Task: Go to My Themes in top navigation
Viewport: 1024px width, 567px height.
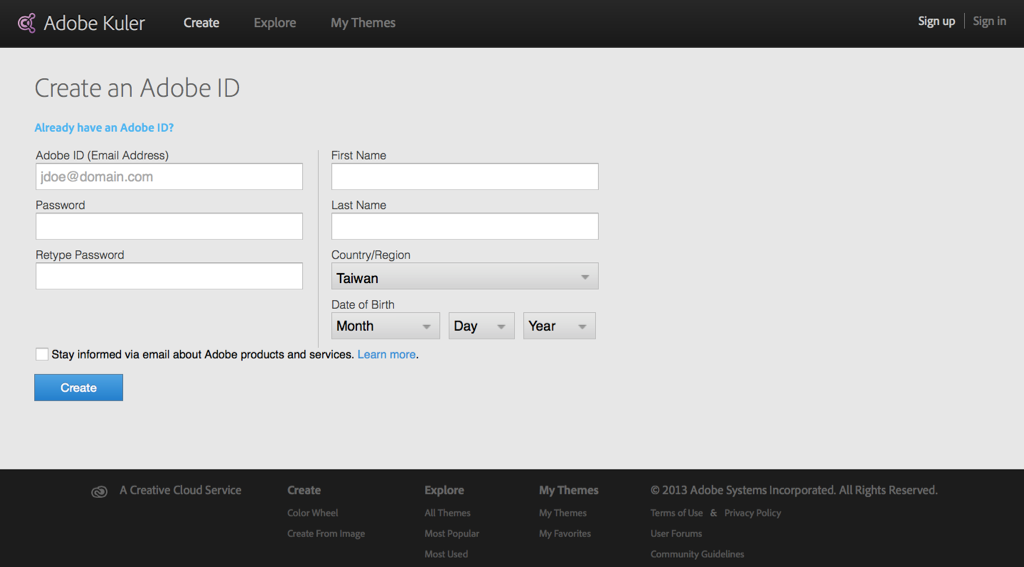Action: click(363, 22)
